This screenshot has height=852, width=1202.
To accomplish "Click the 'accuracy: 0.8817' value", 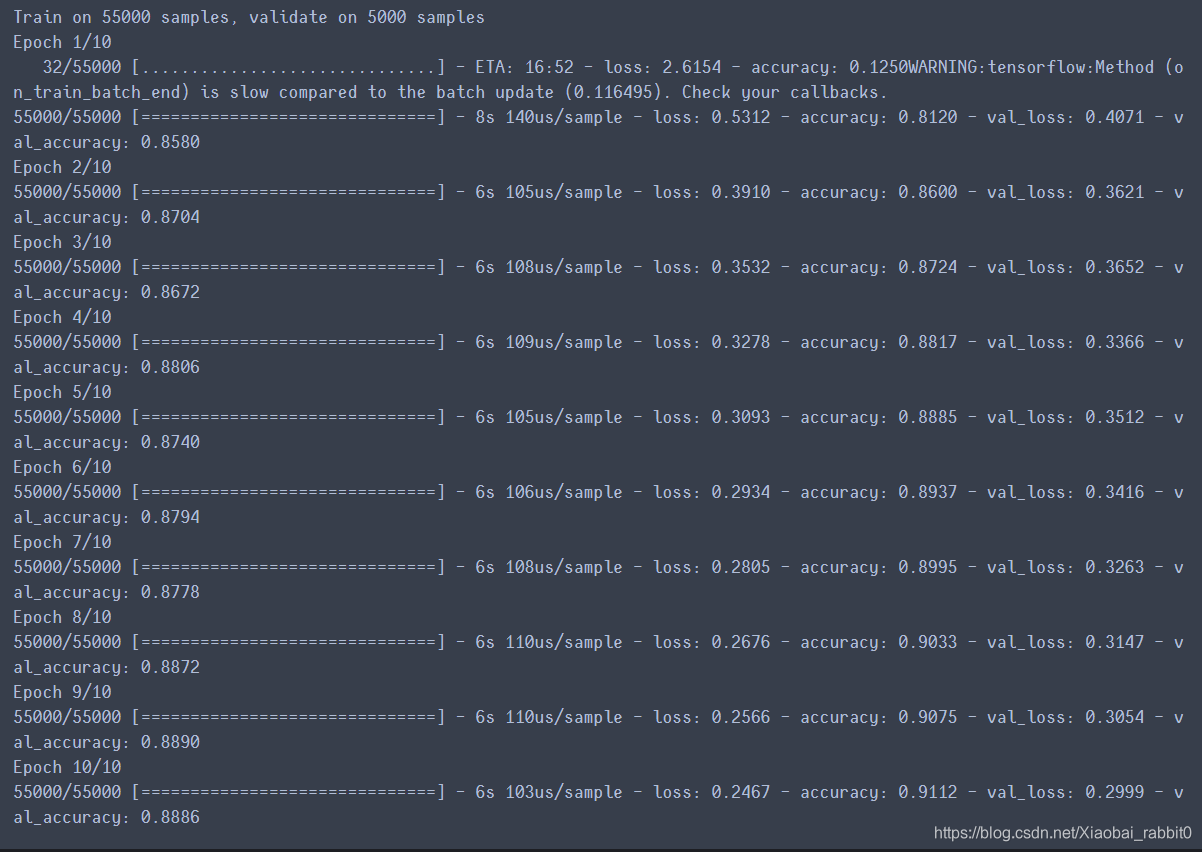I will tap(878, 342).
